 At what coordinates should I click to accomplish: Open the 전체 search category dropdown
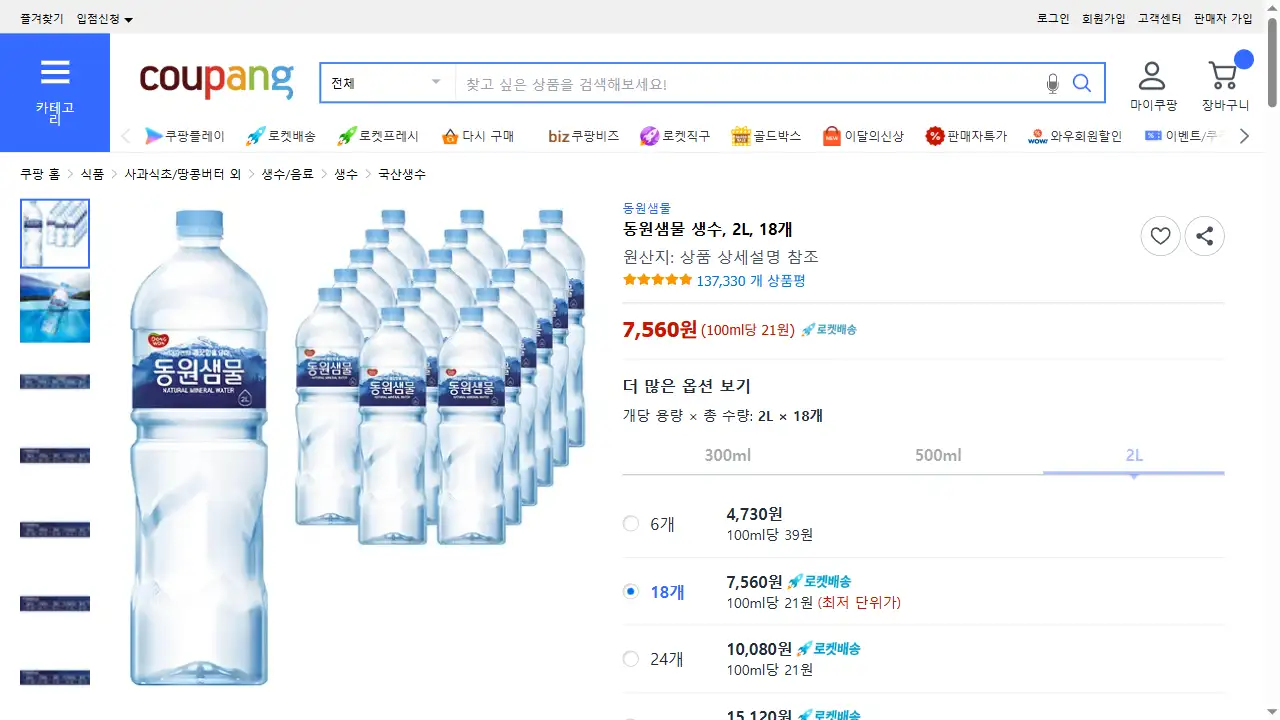tap(388, 83)
